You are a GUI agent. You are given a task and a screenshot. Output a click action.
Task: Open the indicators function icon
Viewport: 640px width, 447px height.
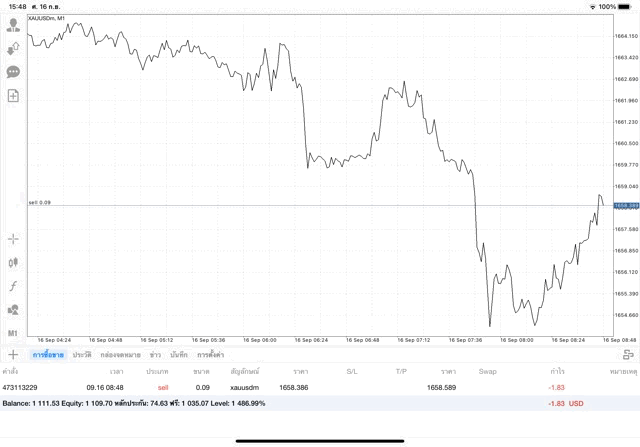click(13, 286)
